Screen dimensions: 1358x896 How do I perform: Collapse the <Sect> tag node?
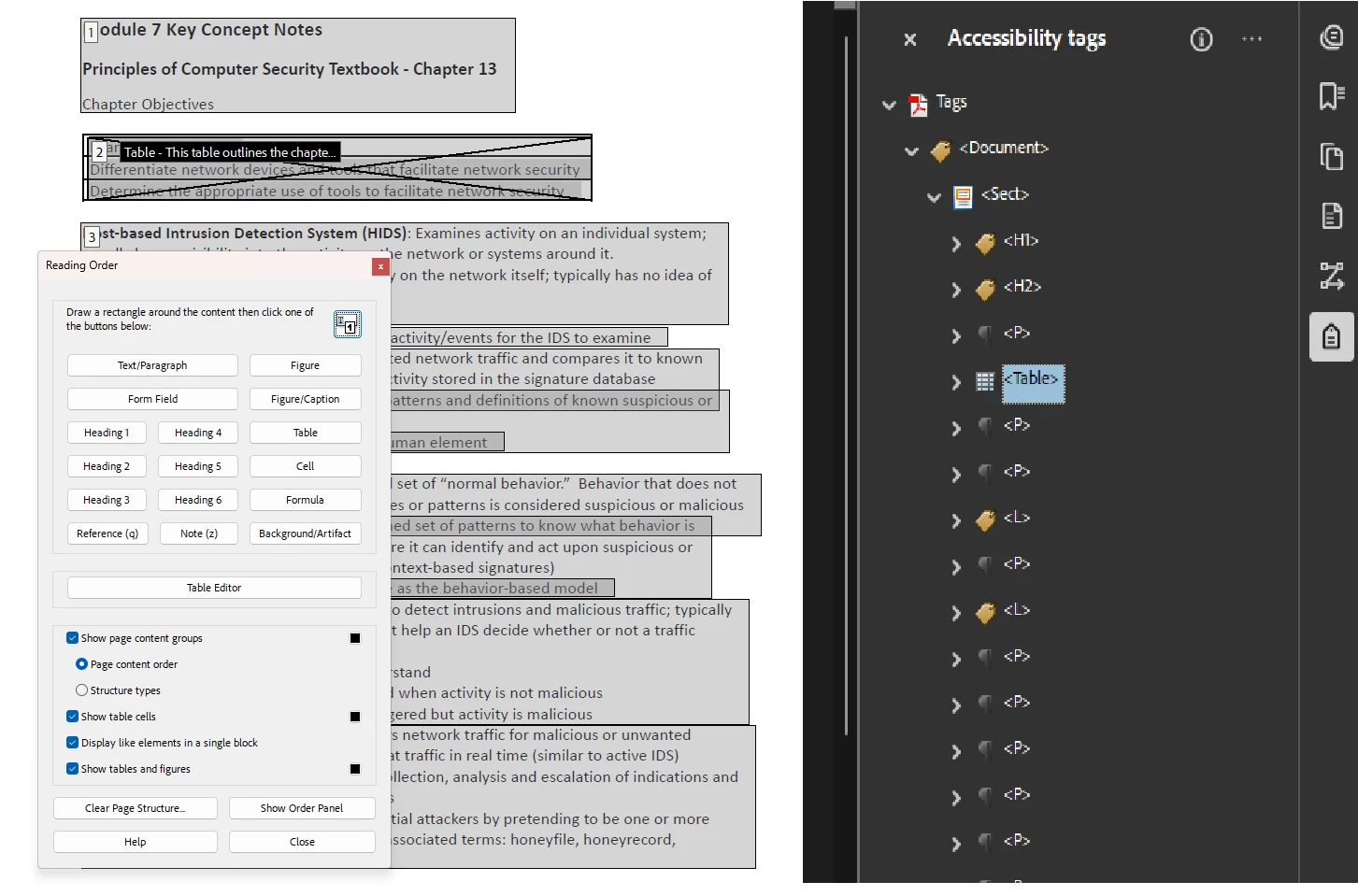(934, 197)
